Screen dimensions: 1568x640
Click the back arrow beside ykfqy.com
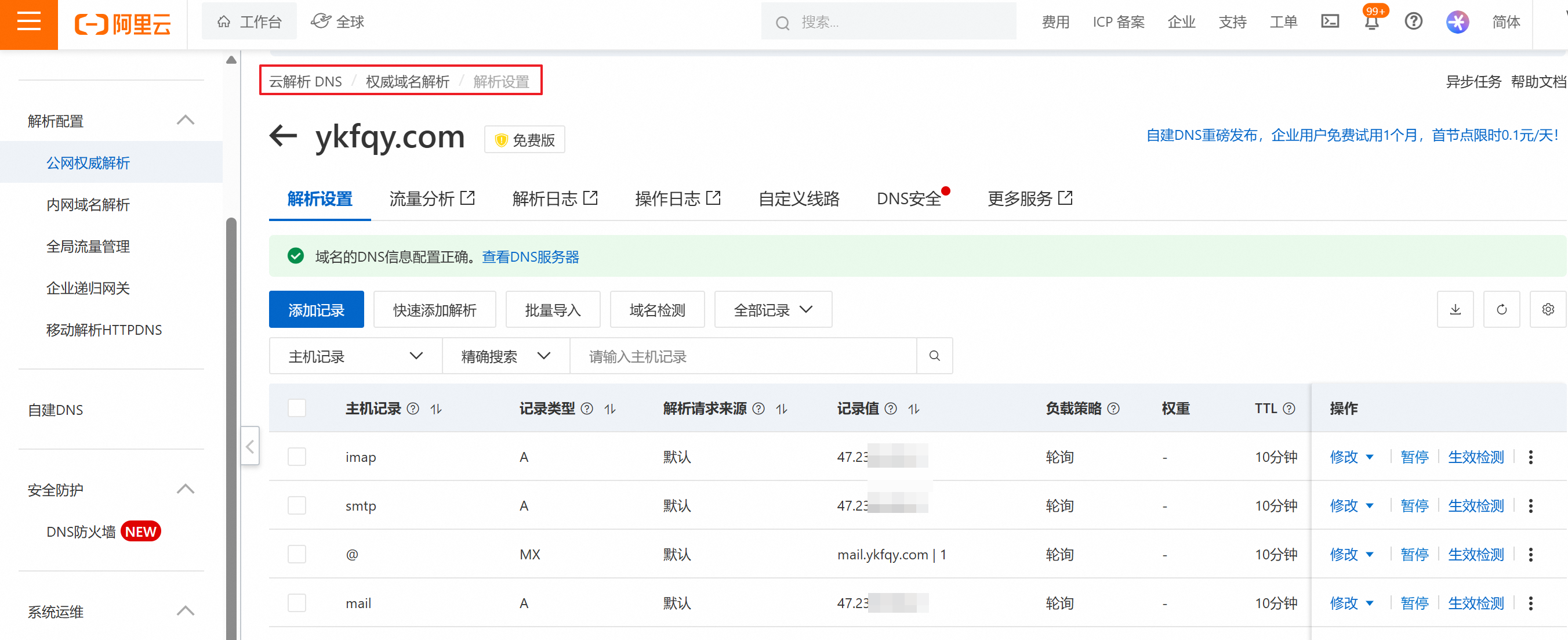click(x=283, y=135)
